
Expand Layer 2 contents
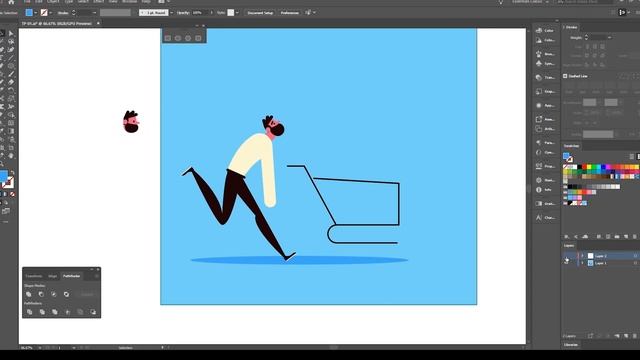[582, 256]
